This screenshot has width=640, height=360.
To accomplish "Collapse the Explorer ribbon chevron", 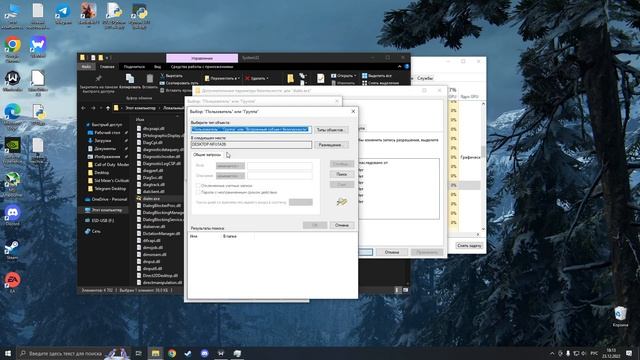I will pos(400,67).
